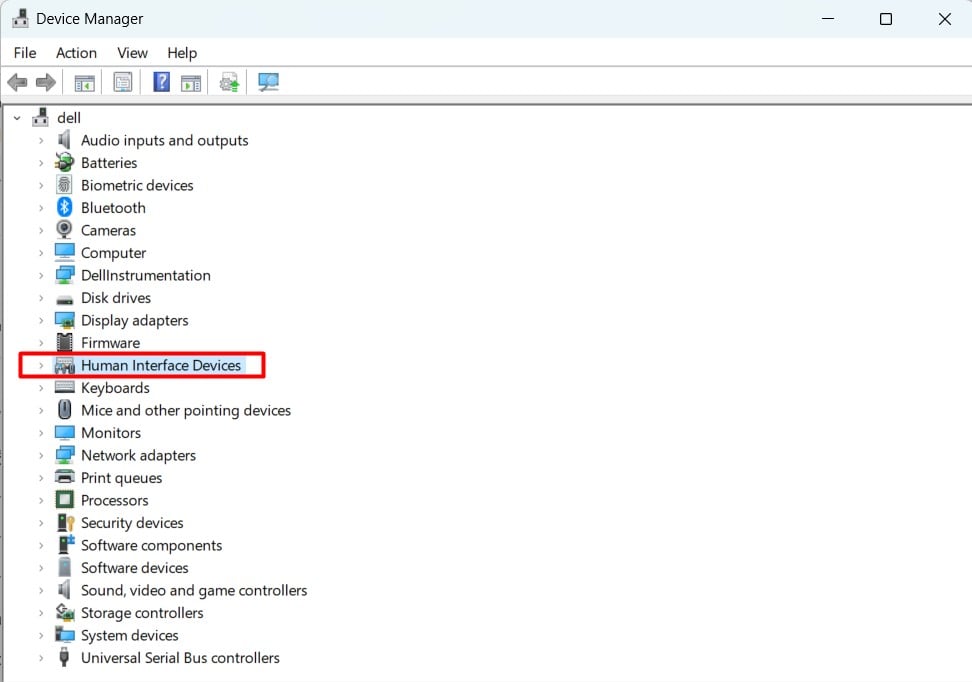Expand the System devices chevron

point(41,636)
